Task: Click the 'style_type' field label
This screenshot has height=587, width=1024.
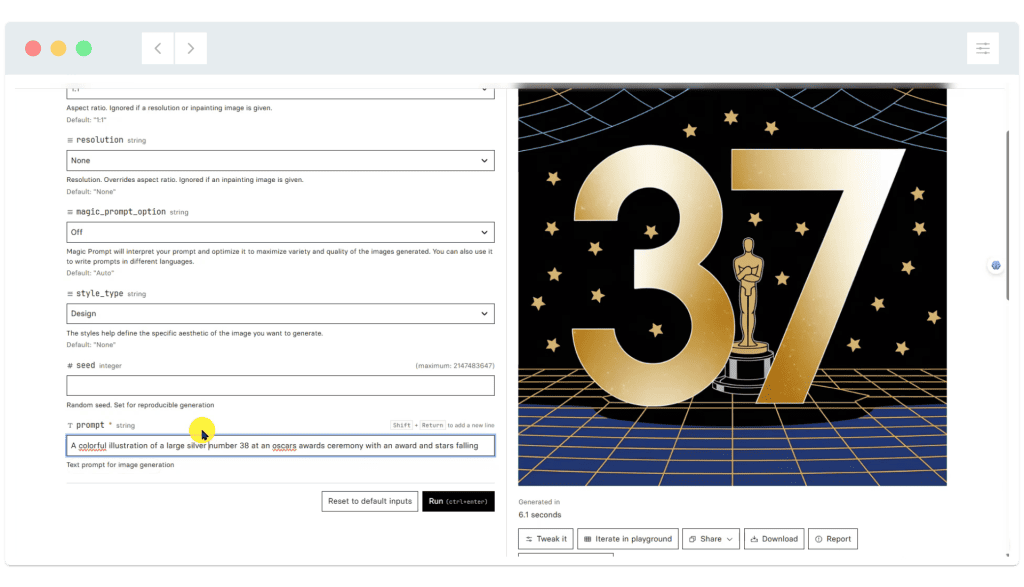Action: (x=99, y=293)
